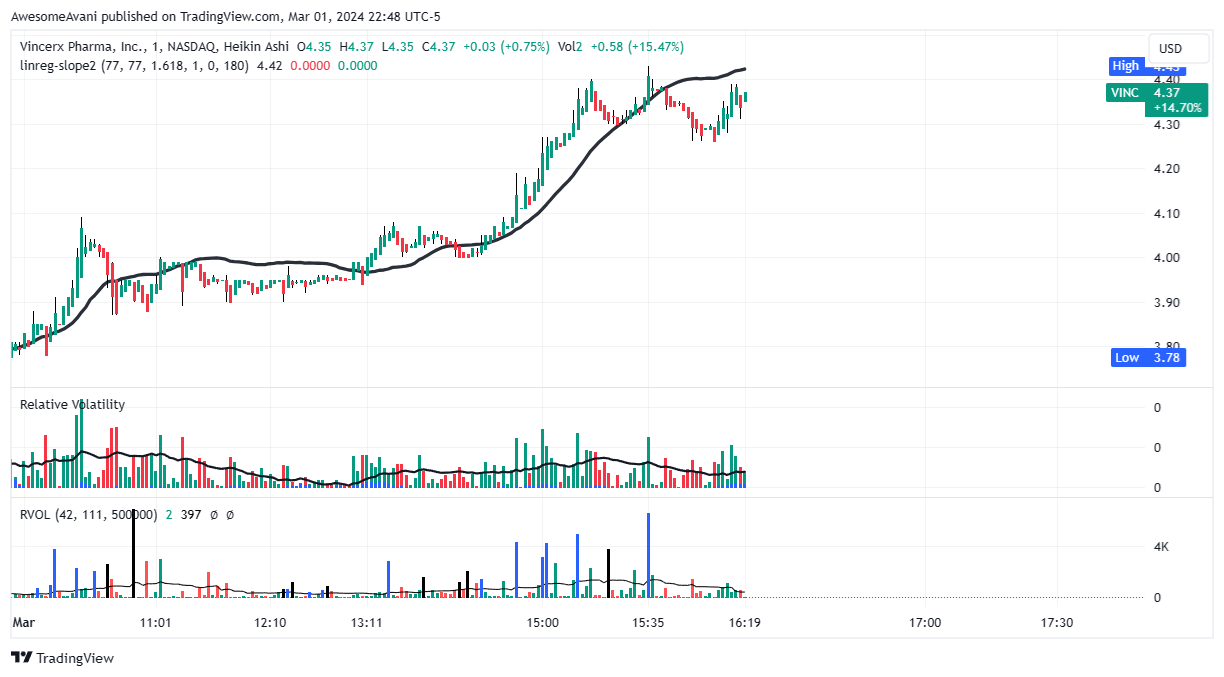Image resolution: width=1224 pixels, height=677 pixels.
Task: Click the 4.20 price axis label
Action: [x=1166, y=169]
